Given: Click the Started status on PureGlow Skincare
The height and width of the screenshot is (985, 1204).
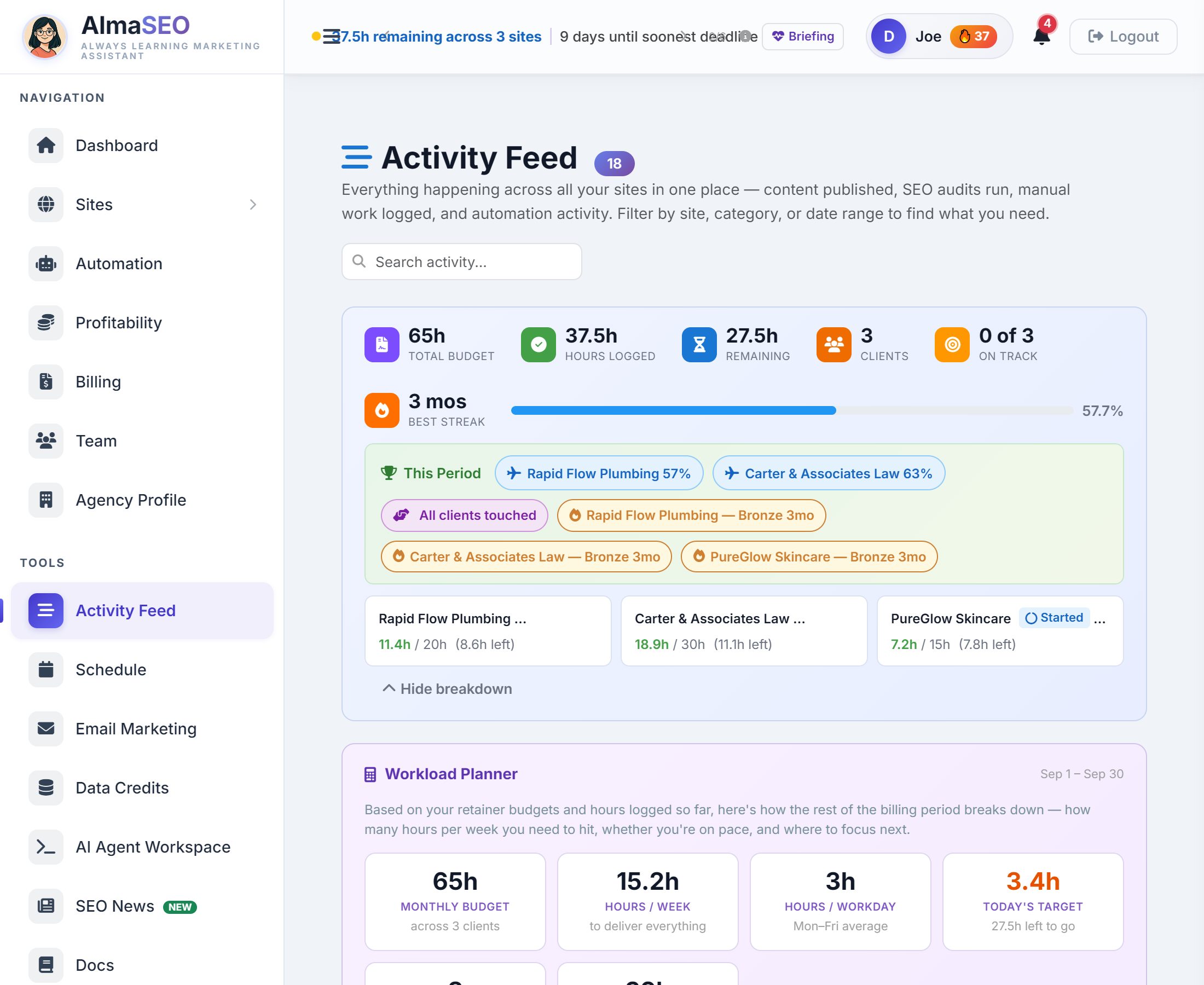Looking at the screenshot, I should click(1054, 617).
